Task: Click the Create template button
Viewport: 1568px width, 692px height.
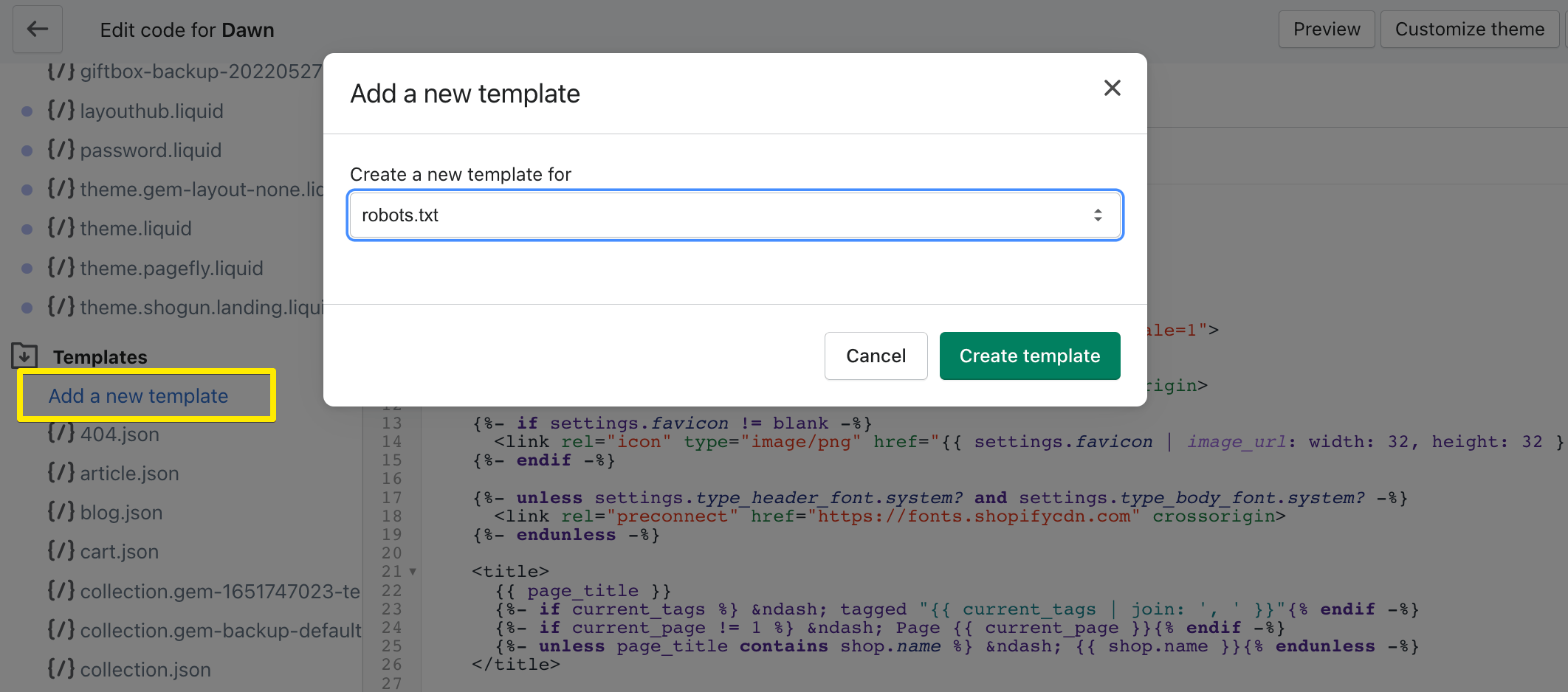Action: (x=1029, y=356)
